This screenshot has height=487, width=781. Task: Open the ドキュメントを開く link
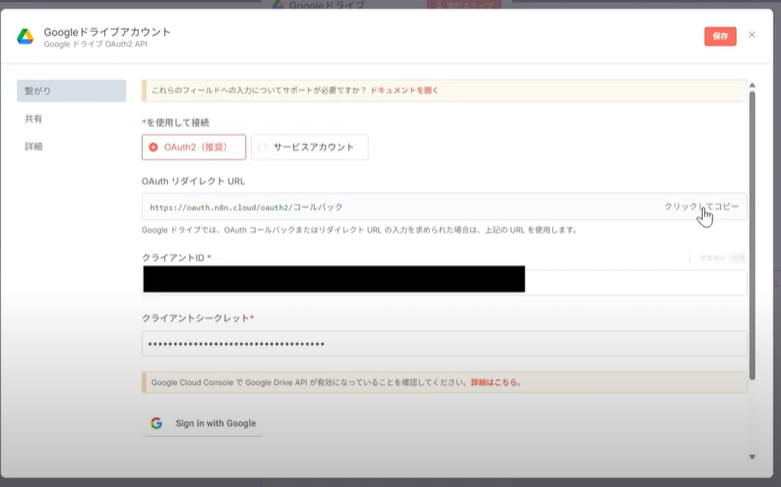(404, 90)
